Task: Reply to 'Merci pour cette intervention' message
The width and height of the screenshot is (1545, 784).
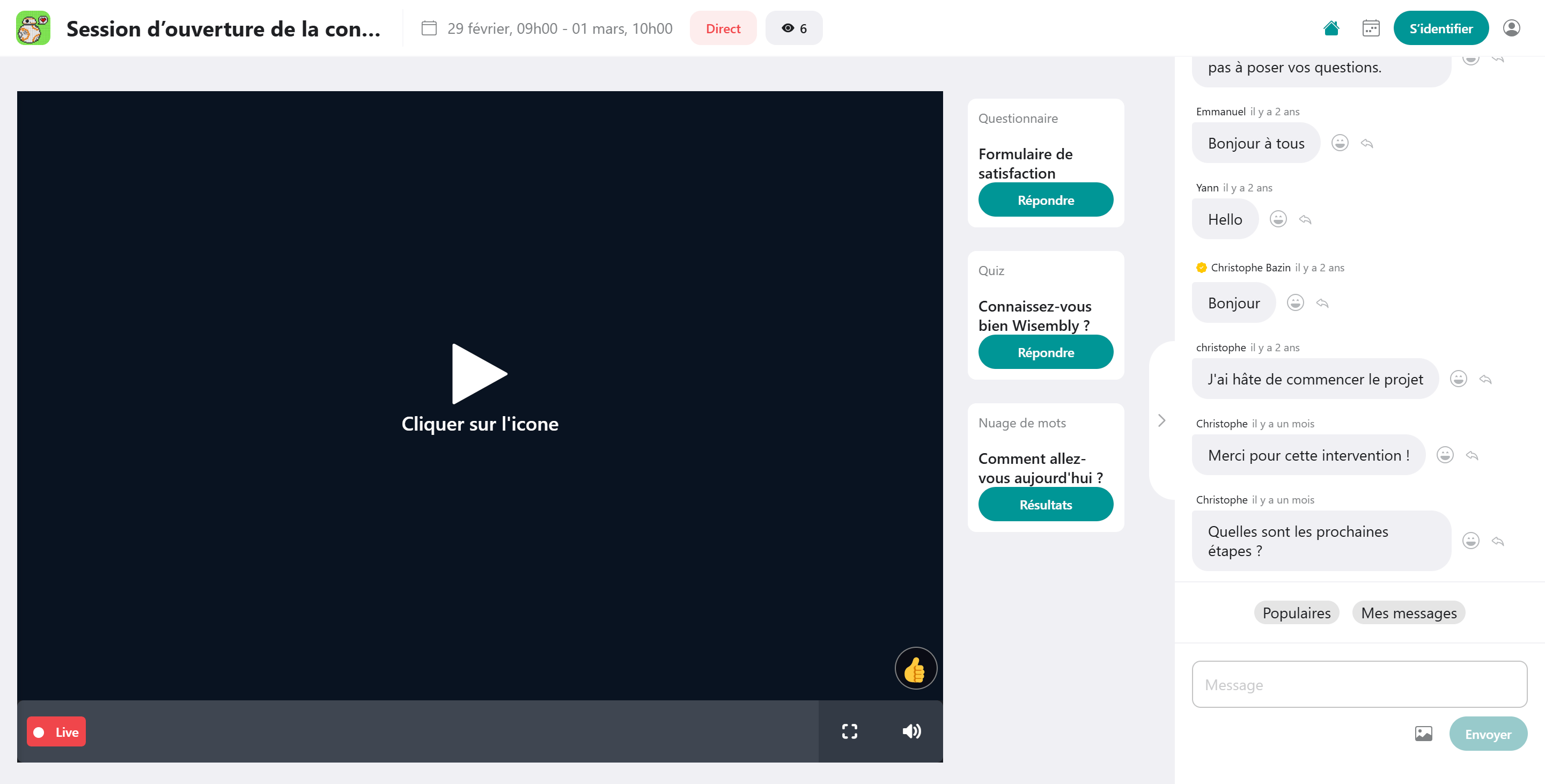Action: [1472, 455]
